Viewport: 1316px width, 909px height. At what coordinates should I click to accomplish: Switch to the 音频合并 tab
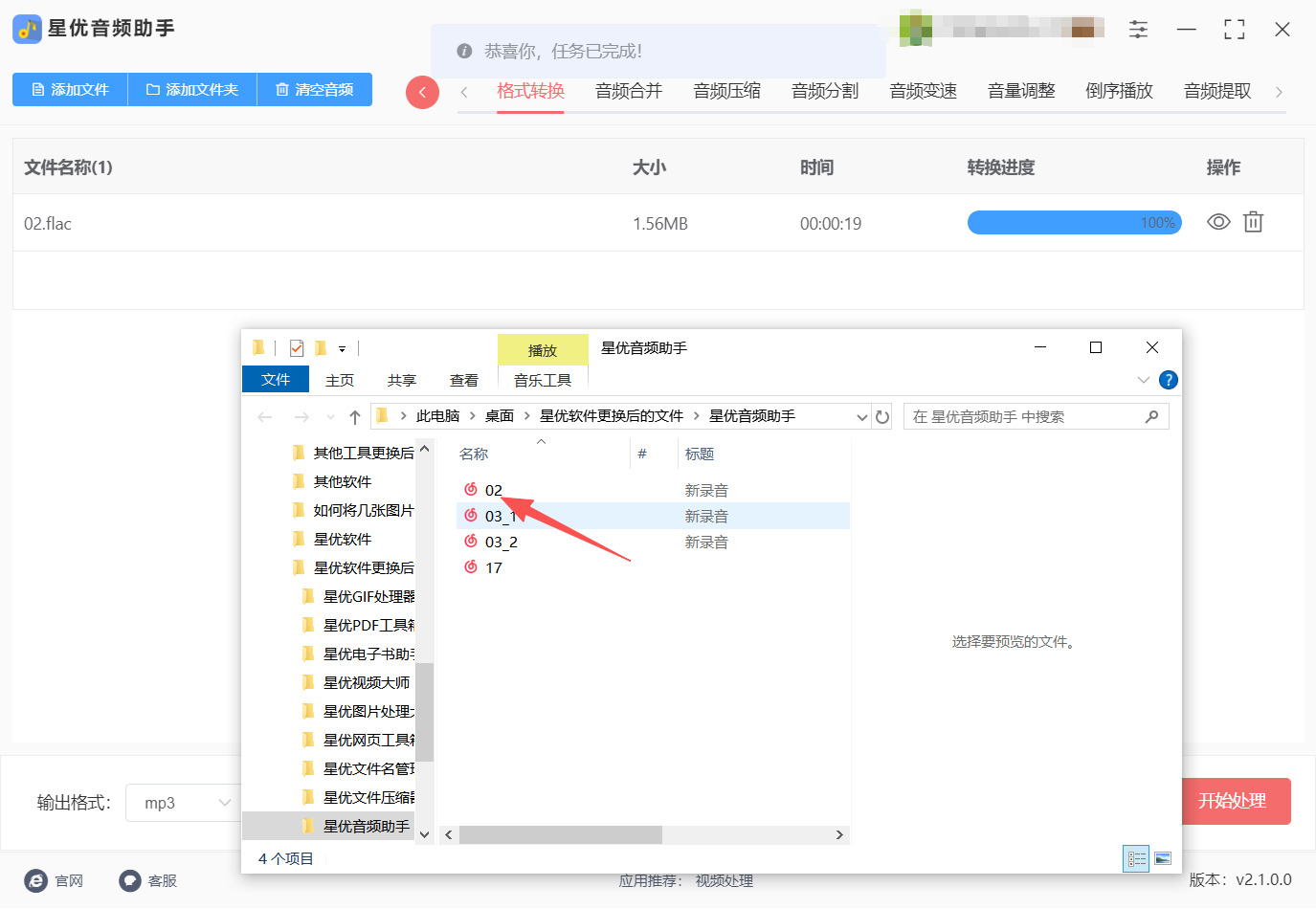point(628,91)
